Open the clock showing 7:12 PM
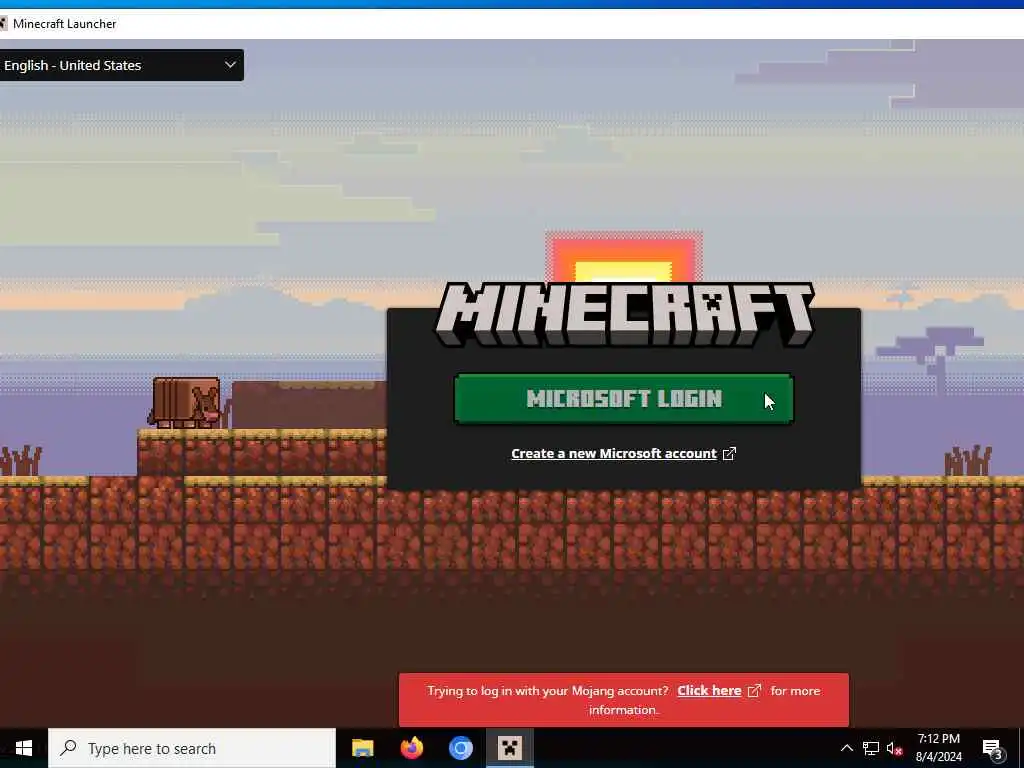Viewport: 1024px width, 768px height. click(938, 748)
